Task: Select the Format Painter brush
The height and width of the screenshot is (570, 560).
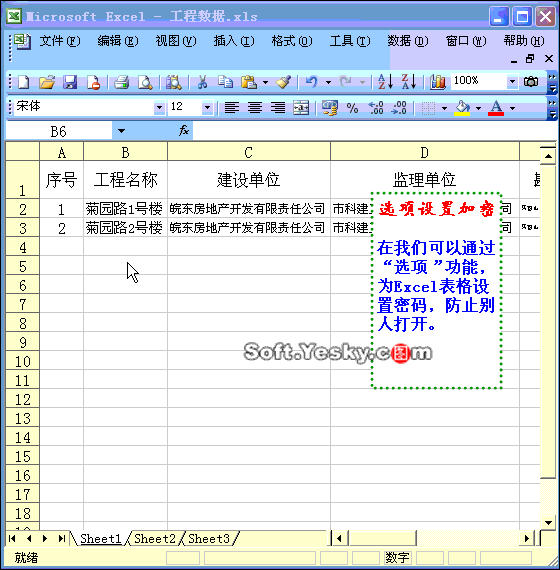Action: (283, 82)
